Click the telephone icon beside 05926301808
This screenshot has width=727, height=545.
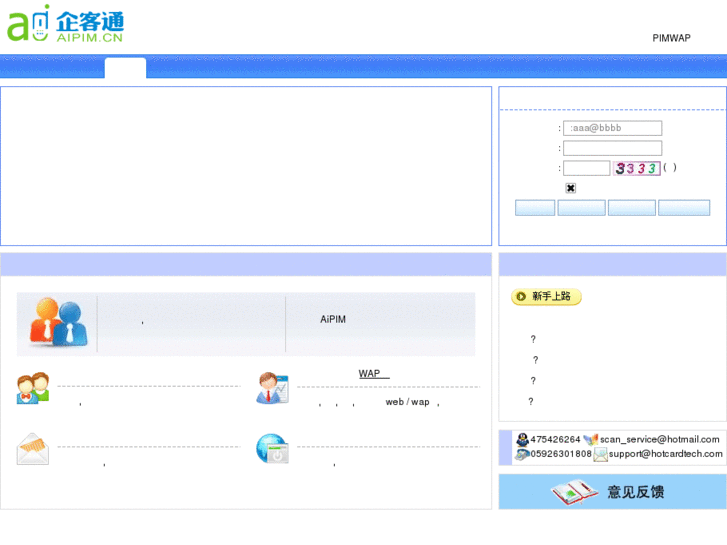tap(523, 454)
